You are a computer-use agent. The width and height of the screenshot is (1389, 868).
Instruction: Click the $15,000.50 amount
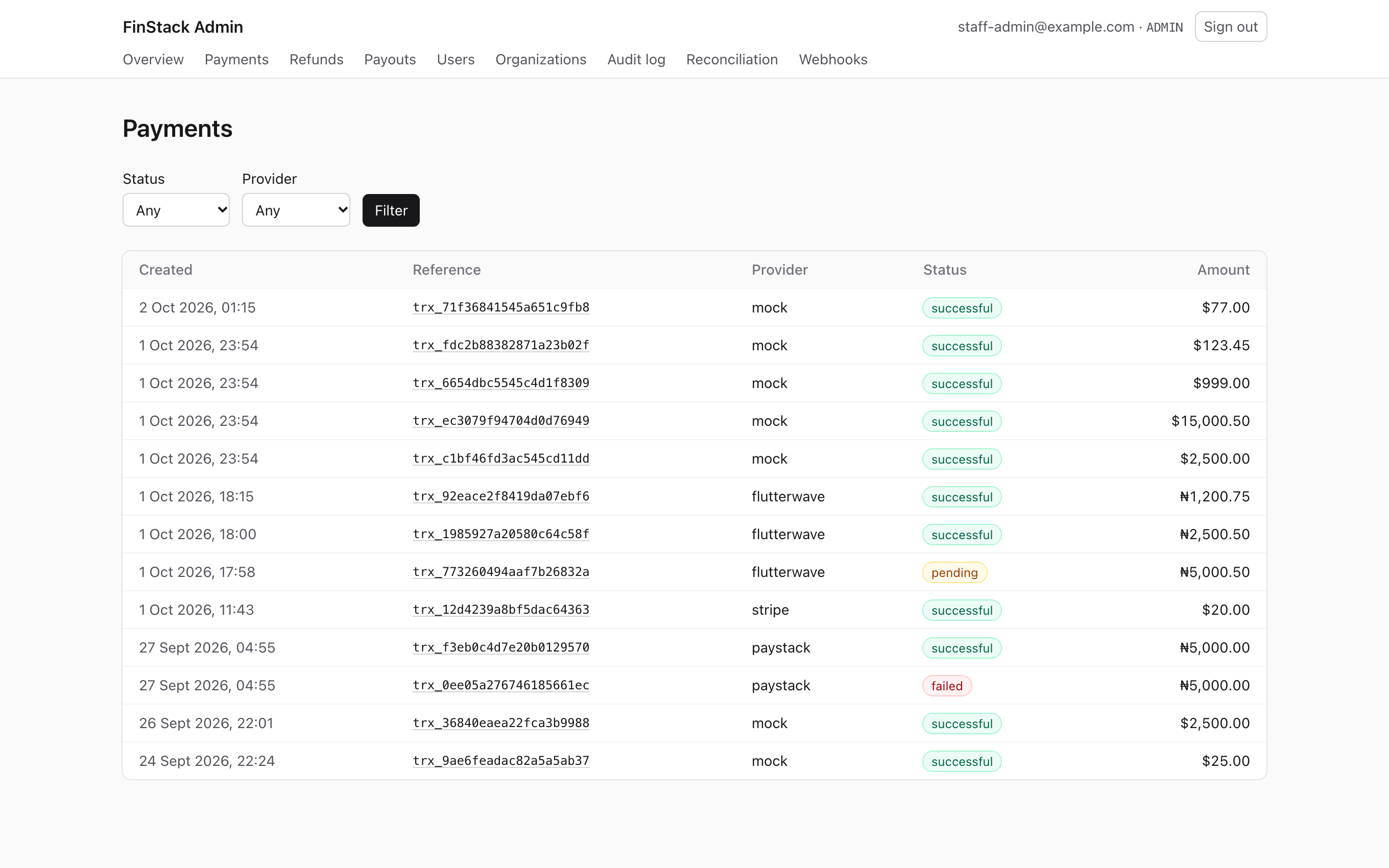[x=1210, y=421]
